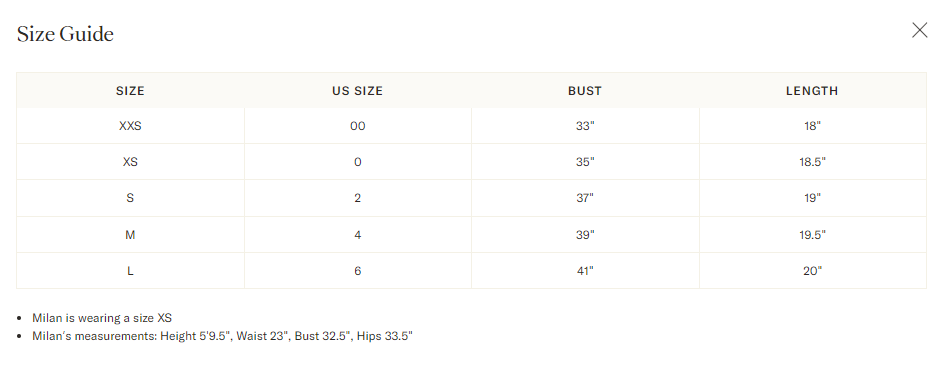Viewport: 940px width, 382px height.
Task: Close the Size Guide dialog
Action: click(x=919, y=30)
